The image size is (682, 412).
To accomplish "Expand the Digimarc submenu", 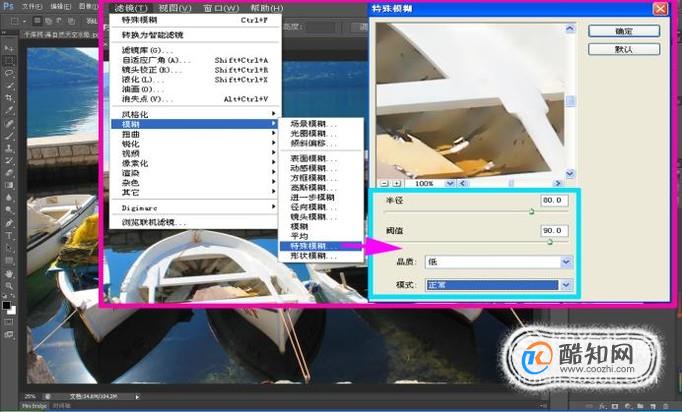I will coord(195,208).
